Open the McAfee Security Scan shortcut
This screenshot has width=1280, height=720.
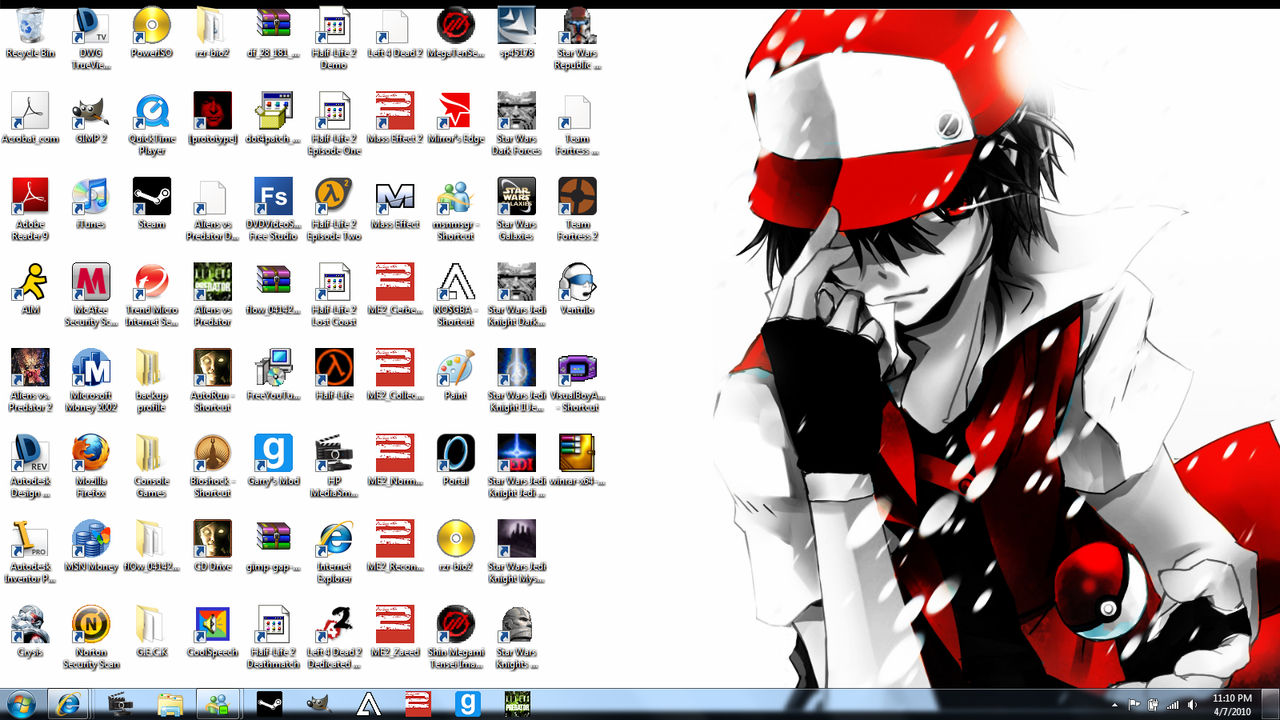(x=91, y=296)
